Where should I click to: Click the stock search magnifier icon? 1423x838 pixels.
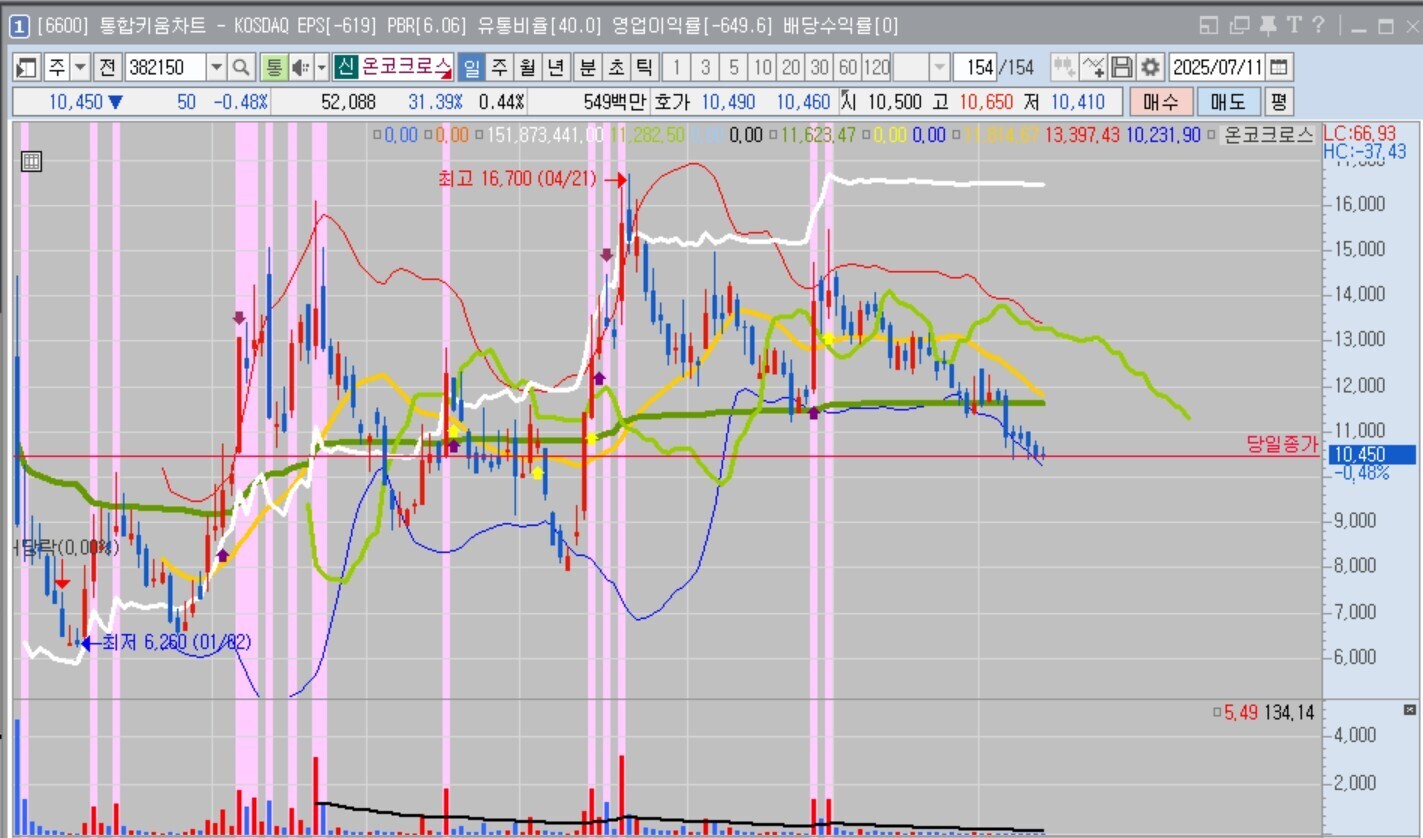[241, 68]
